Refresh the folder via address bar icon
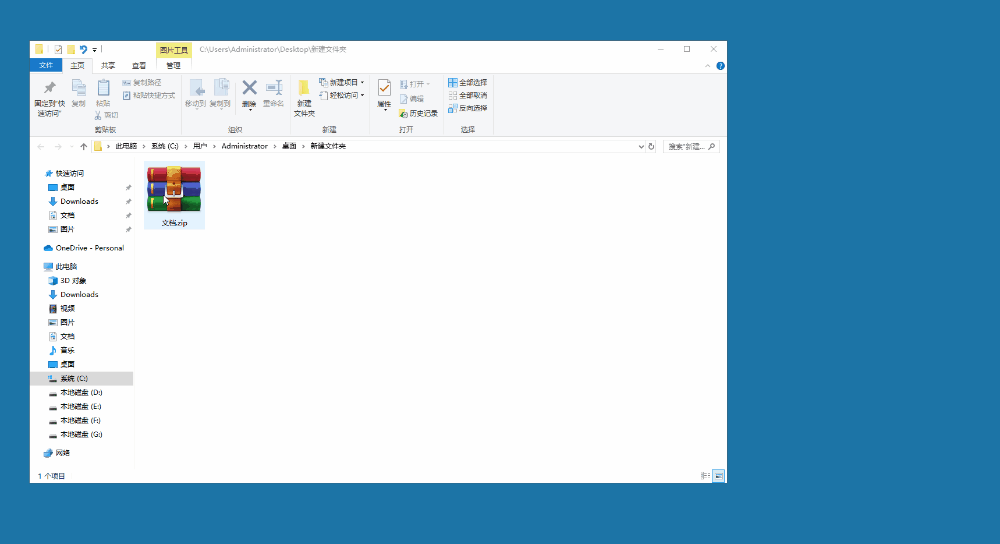 (x=651, y=146)
